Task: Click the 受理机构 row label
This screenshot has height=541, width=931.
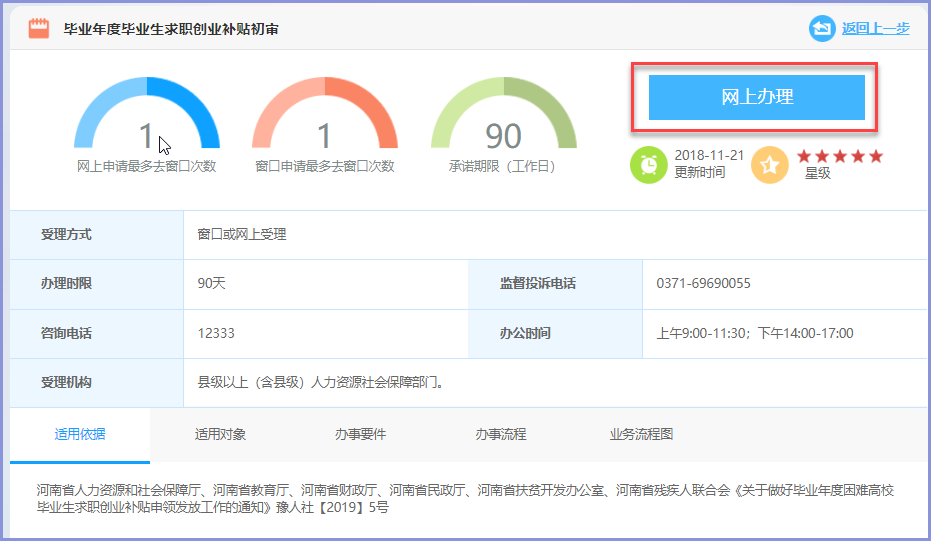Action: (x=66, y=382)
